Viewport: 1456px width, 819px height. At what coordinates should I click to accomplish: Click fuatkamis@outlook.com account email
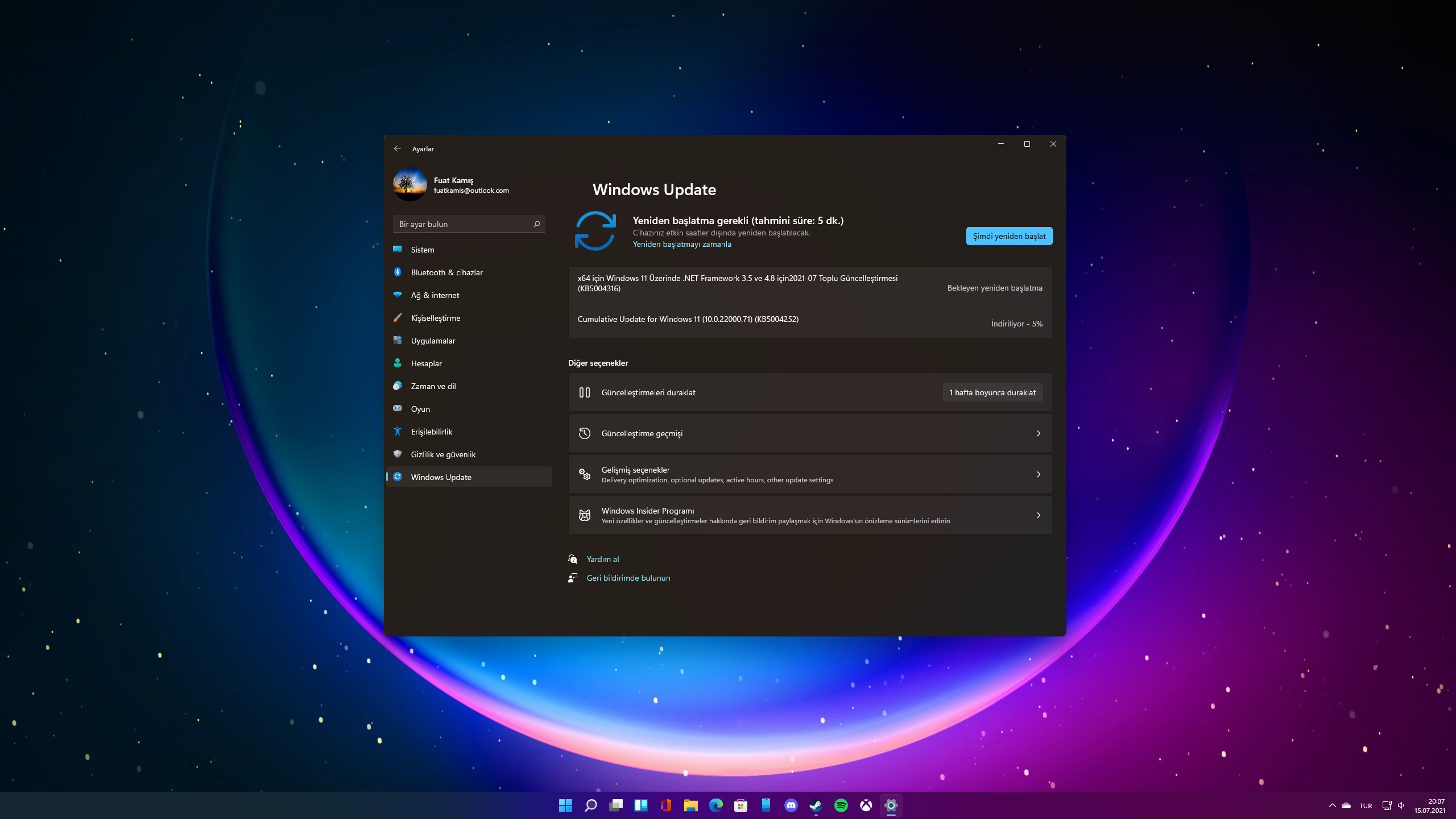[x=471, y=191]
